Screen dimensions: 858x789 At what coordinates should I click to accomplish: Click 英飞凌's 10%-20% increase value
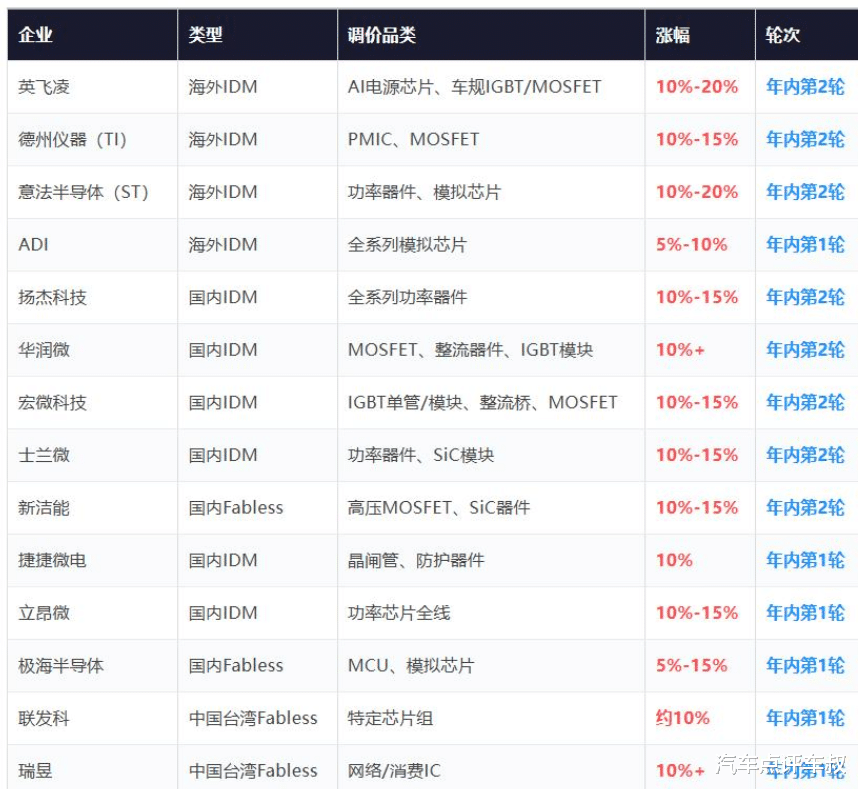pos(697,87)
